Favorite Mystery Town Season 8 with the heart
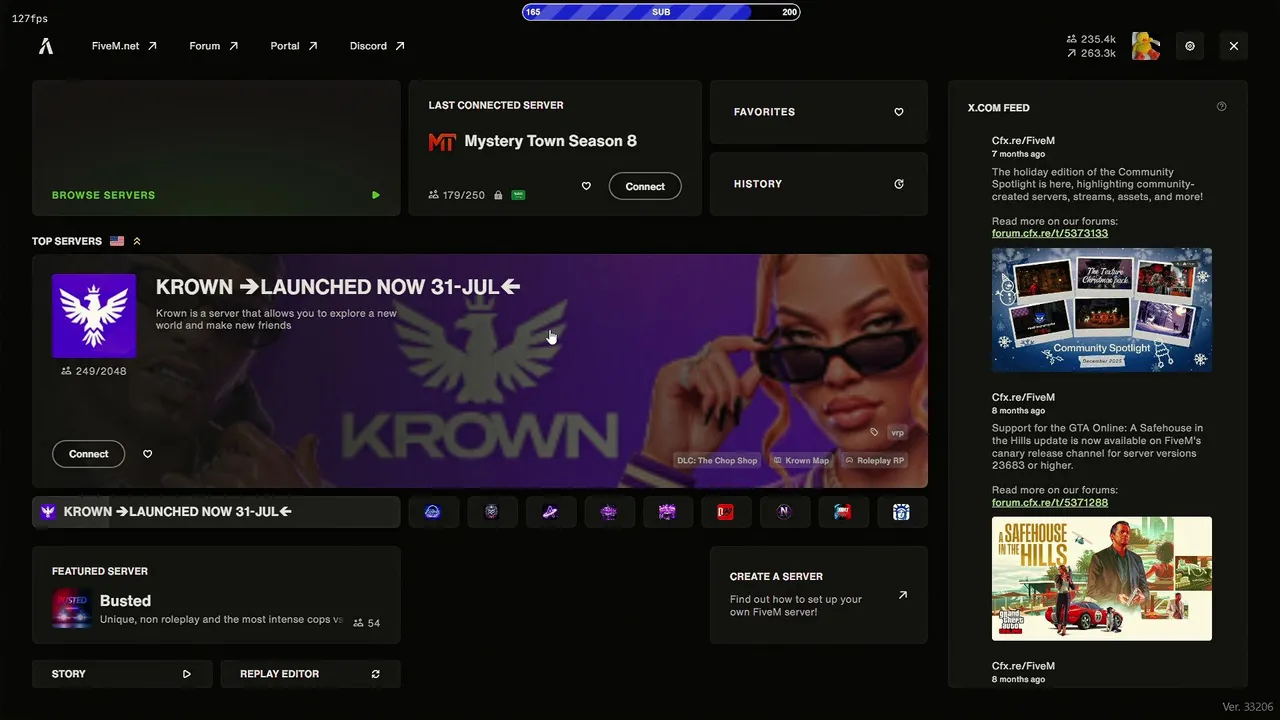Viewport: 1280px width, 720px height. [586, 186]
